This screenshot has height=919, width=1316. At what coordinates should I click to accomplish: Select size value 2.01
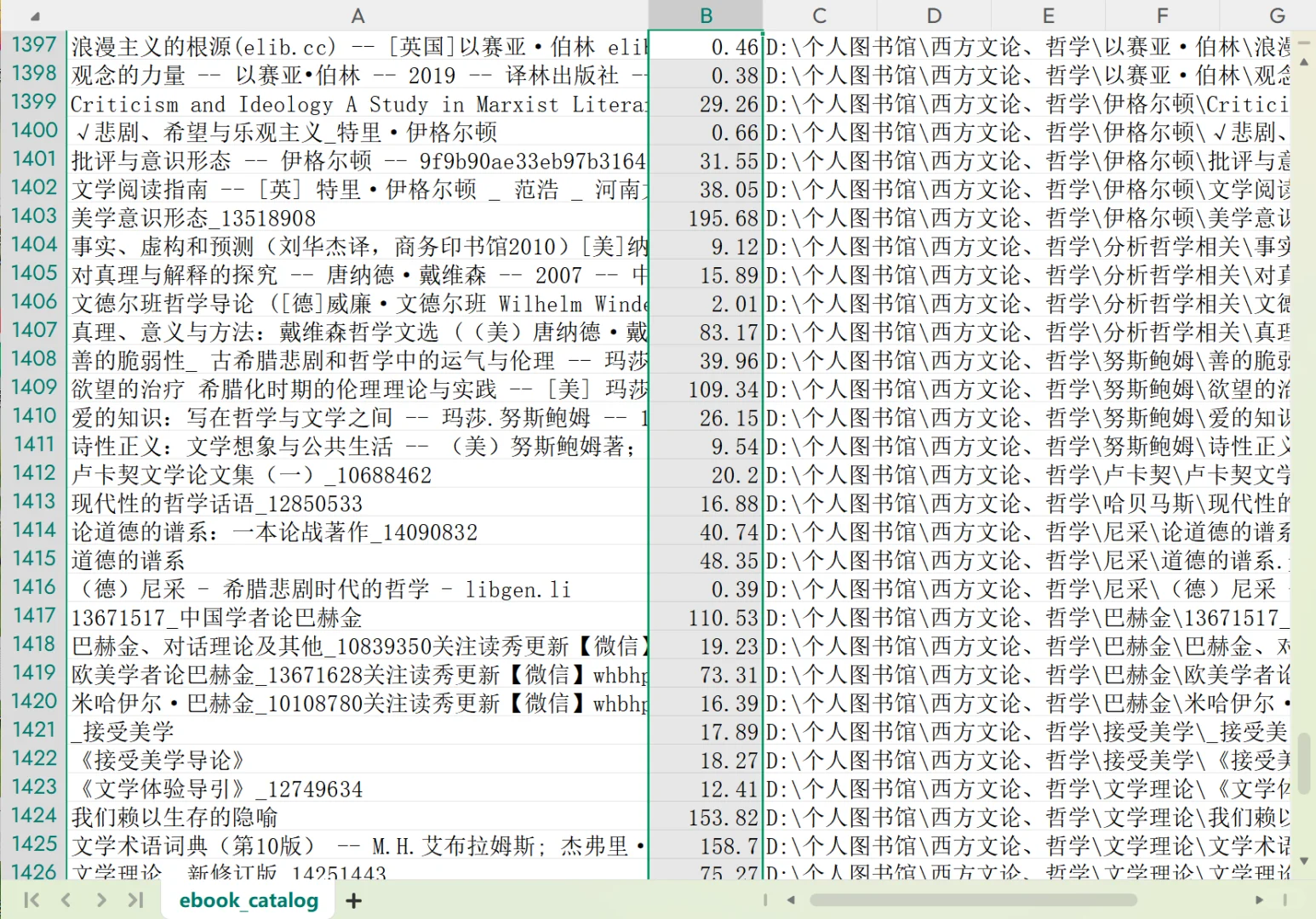[706, 304]
